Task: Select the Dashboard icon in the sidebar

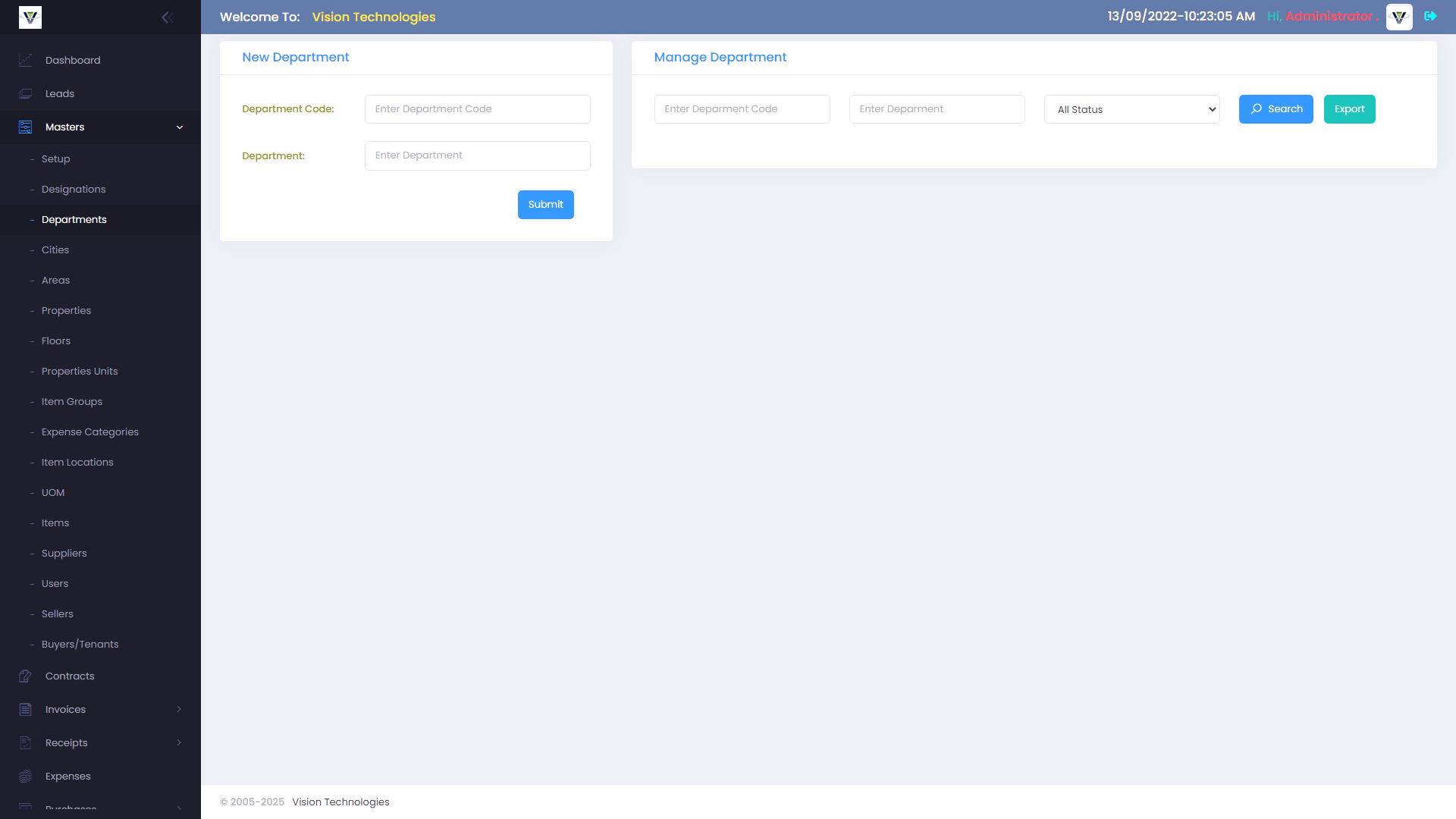Action: (25, 60)
